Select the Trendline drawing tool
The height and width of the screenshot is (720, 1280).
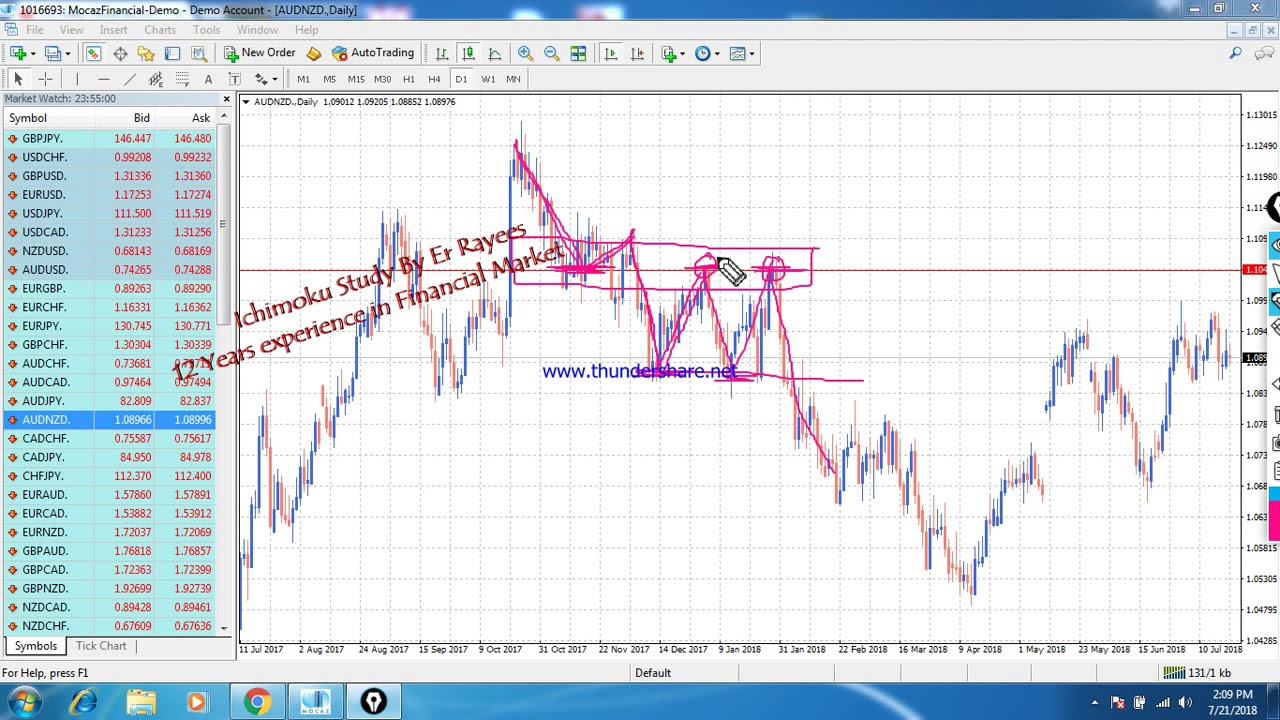pyautogui.click(x=129, y=79)
